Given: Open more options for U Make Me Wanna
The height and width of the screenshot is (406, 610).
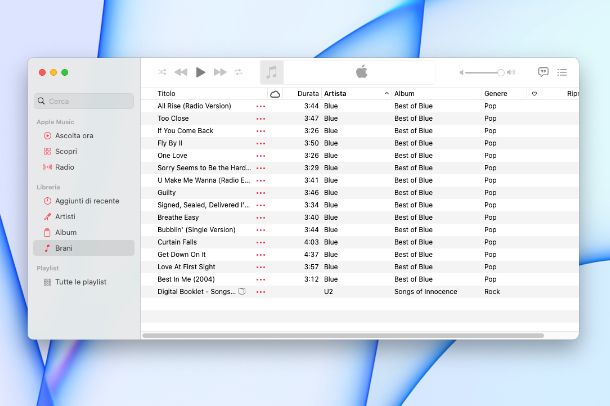Looking at the screenshot, I should tap(261, 180).
